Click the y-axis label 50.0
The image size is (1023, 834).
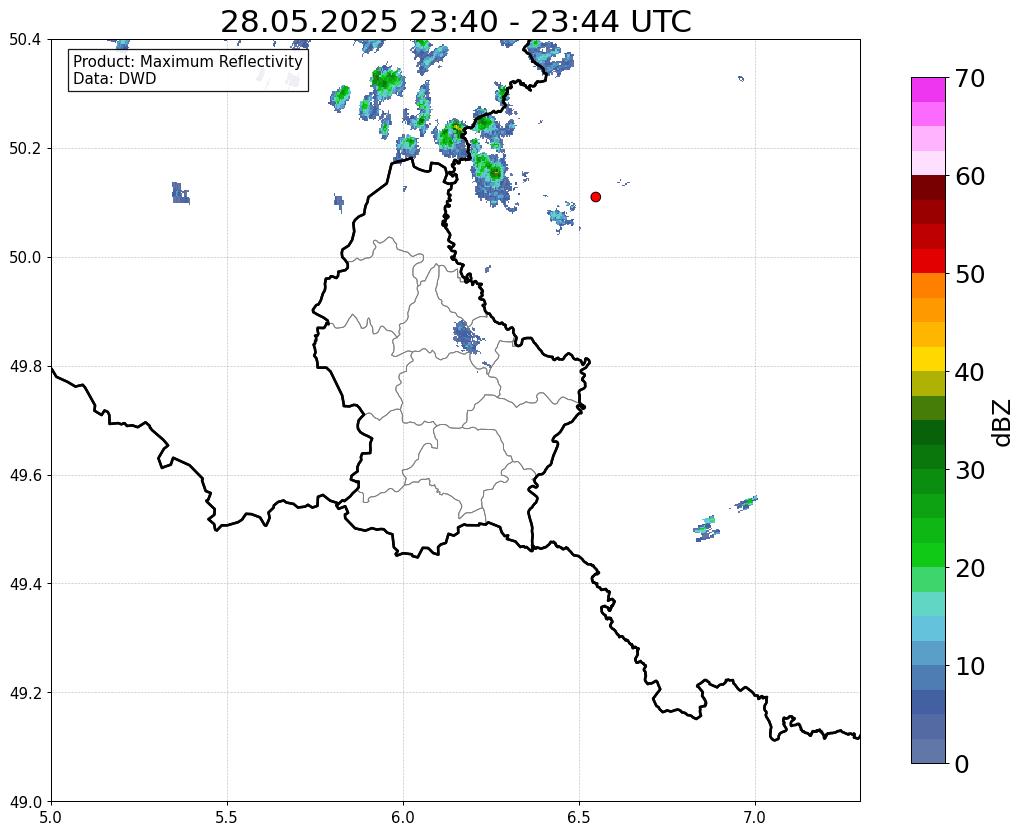25,258
